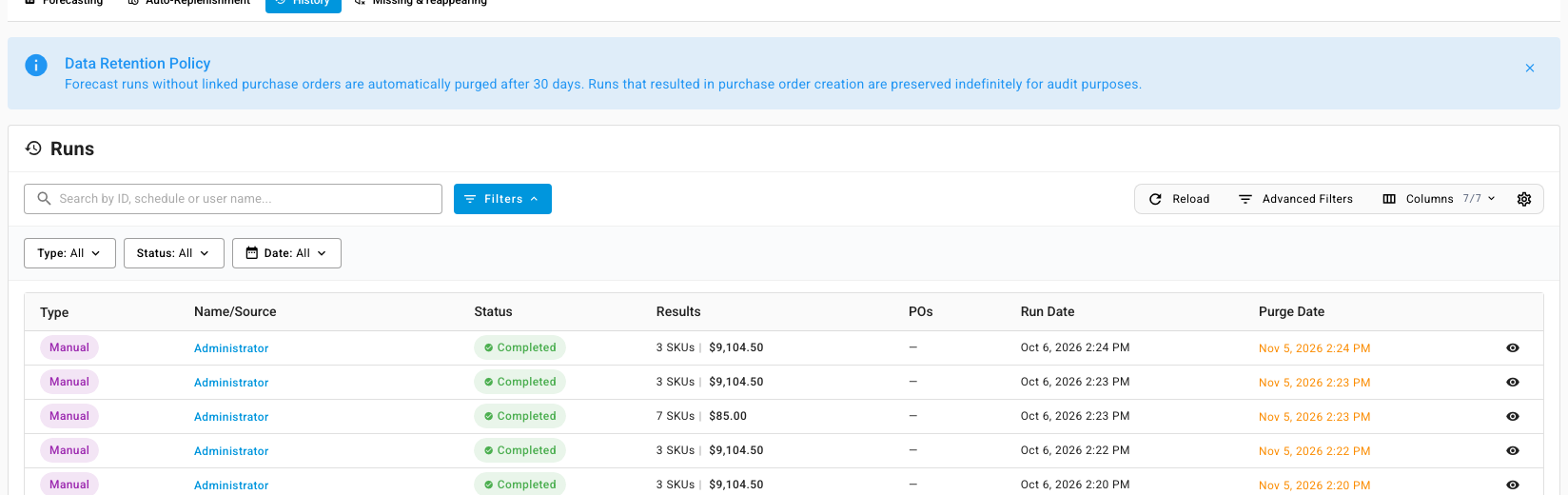The height and width of the screenshot is (495, 1568).
Task: Click the magnifier icon in the search box
Action: pyautogui.click(x=44, y=198)
